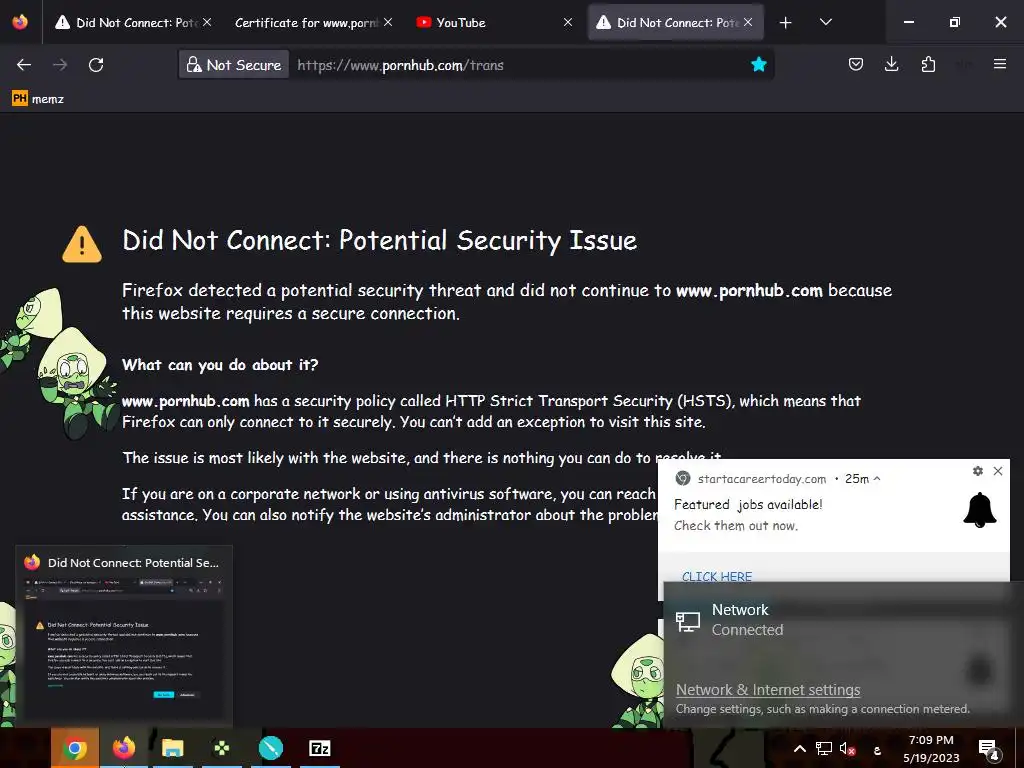Open the Action Center notifications icon
The height and width of the screenshot is (768, 1024).
pos(989,749)
